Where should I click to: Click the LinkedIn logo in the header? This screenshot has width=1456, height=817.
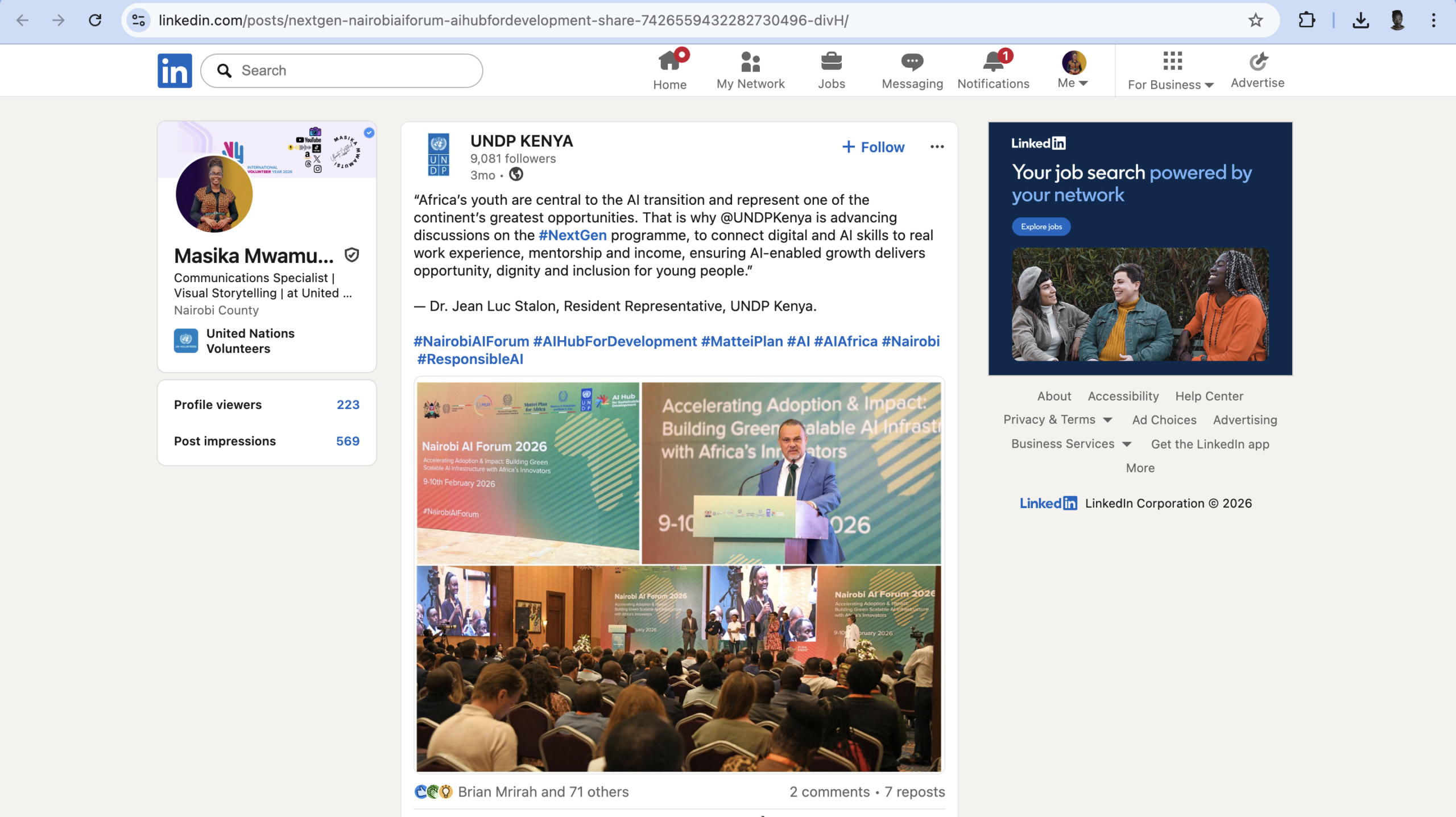[x=175, y=71]
